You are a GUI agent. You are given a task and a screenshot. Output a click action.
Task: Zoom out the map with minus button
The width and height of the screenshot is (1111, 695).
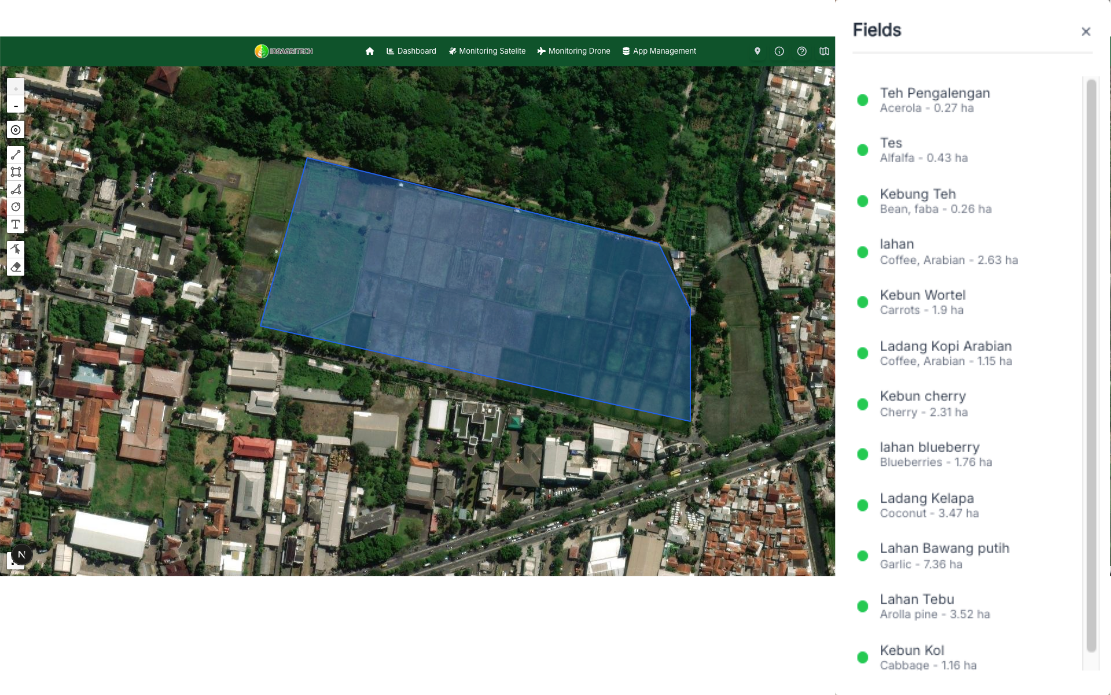tap(15, 106)
